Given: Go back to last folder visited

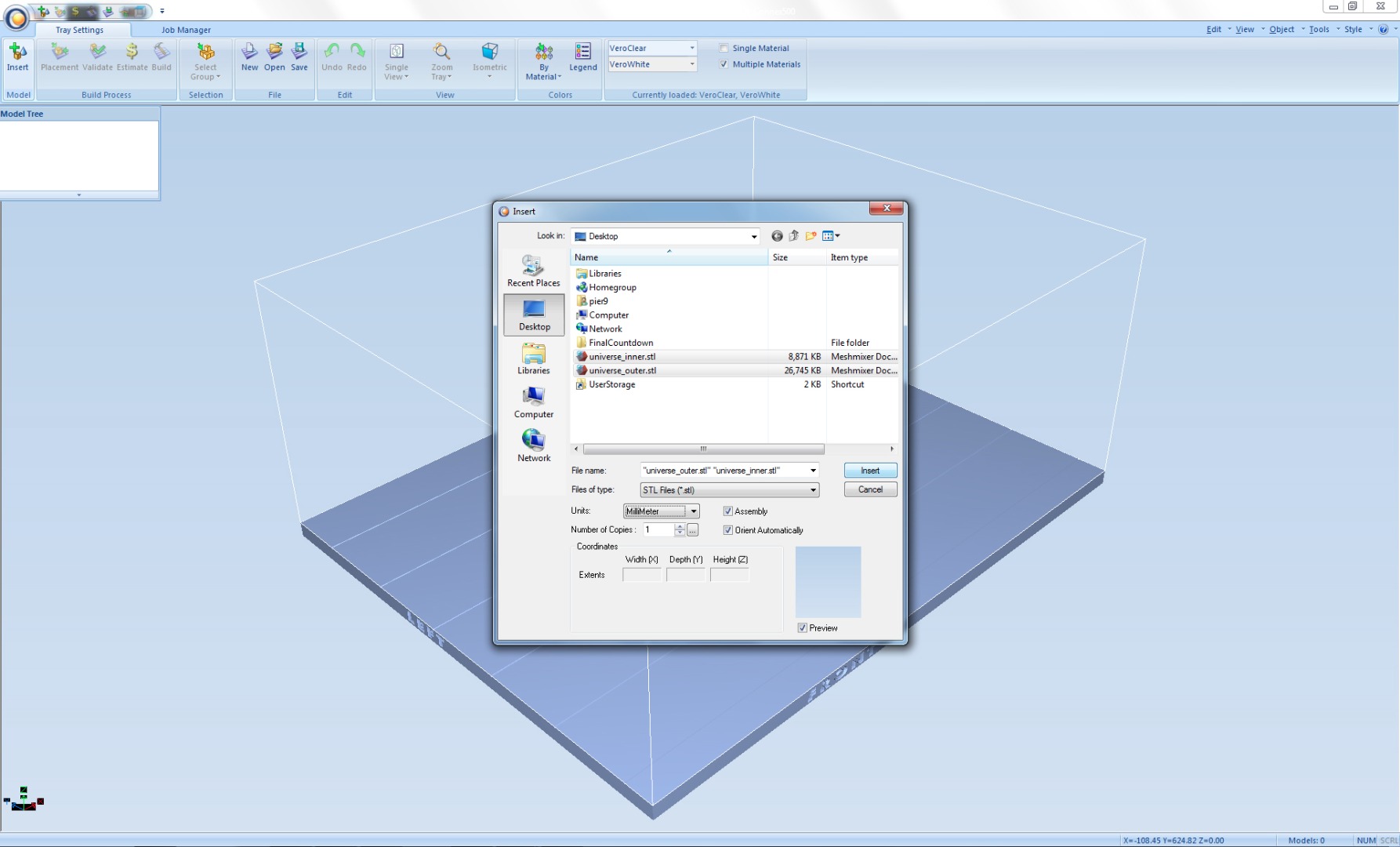Looking at the screenshot, I should pyautogui.click(x=777, y=236).
